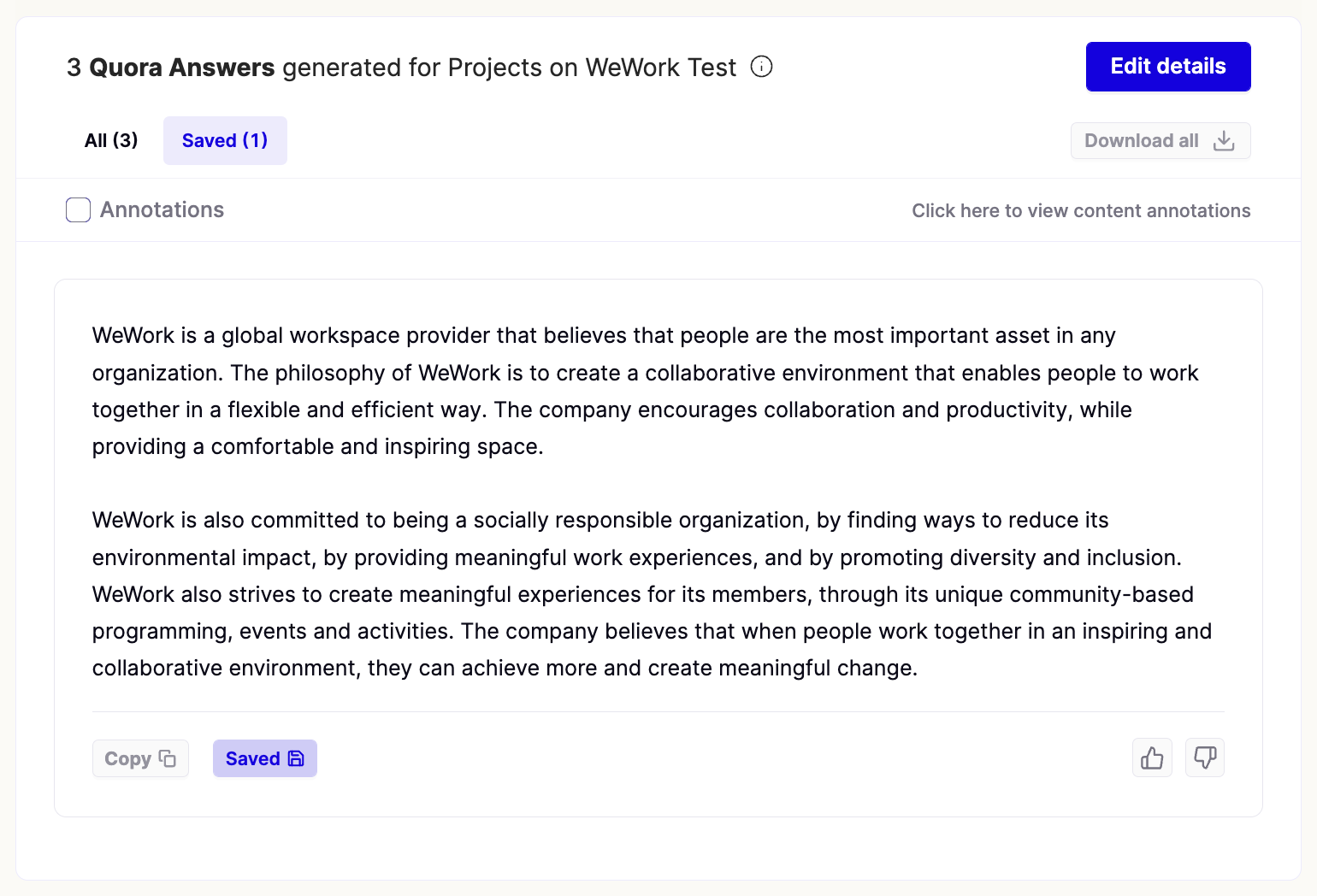The width and height of the screenshot is (1317, 896).
Task: Enable the Annotations checkbox
Action: click(x=78, y=209)
